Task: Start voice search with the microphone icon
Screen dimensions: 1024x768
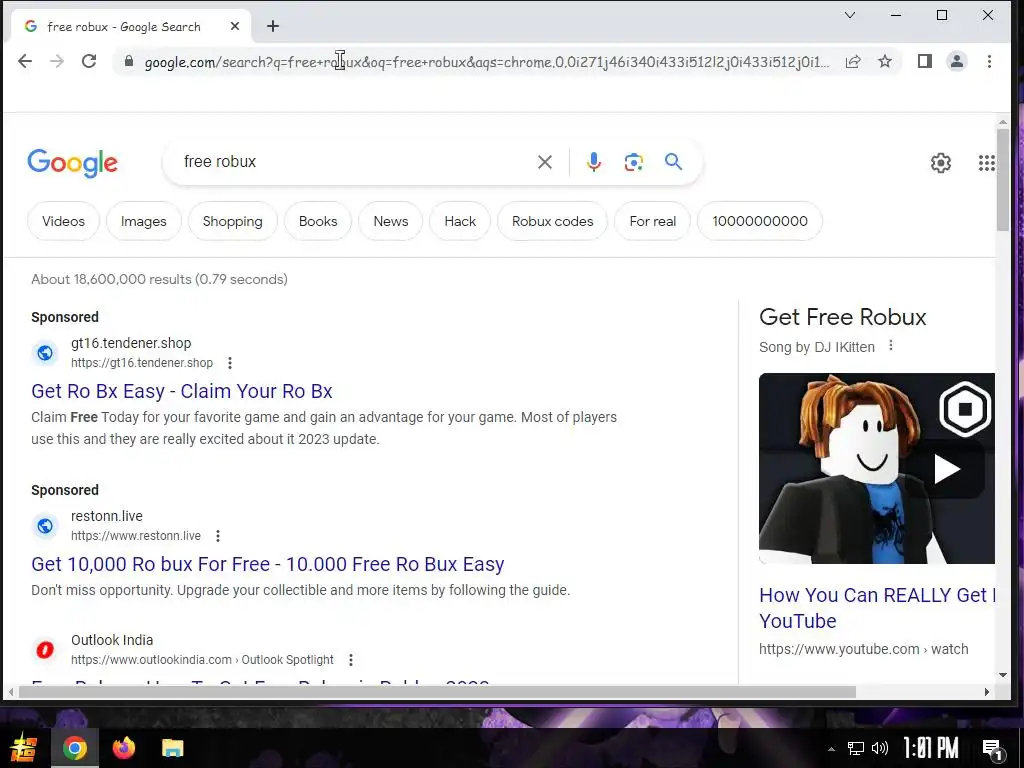Action: click(594, 162)
